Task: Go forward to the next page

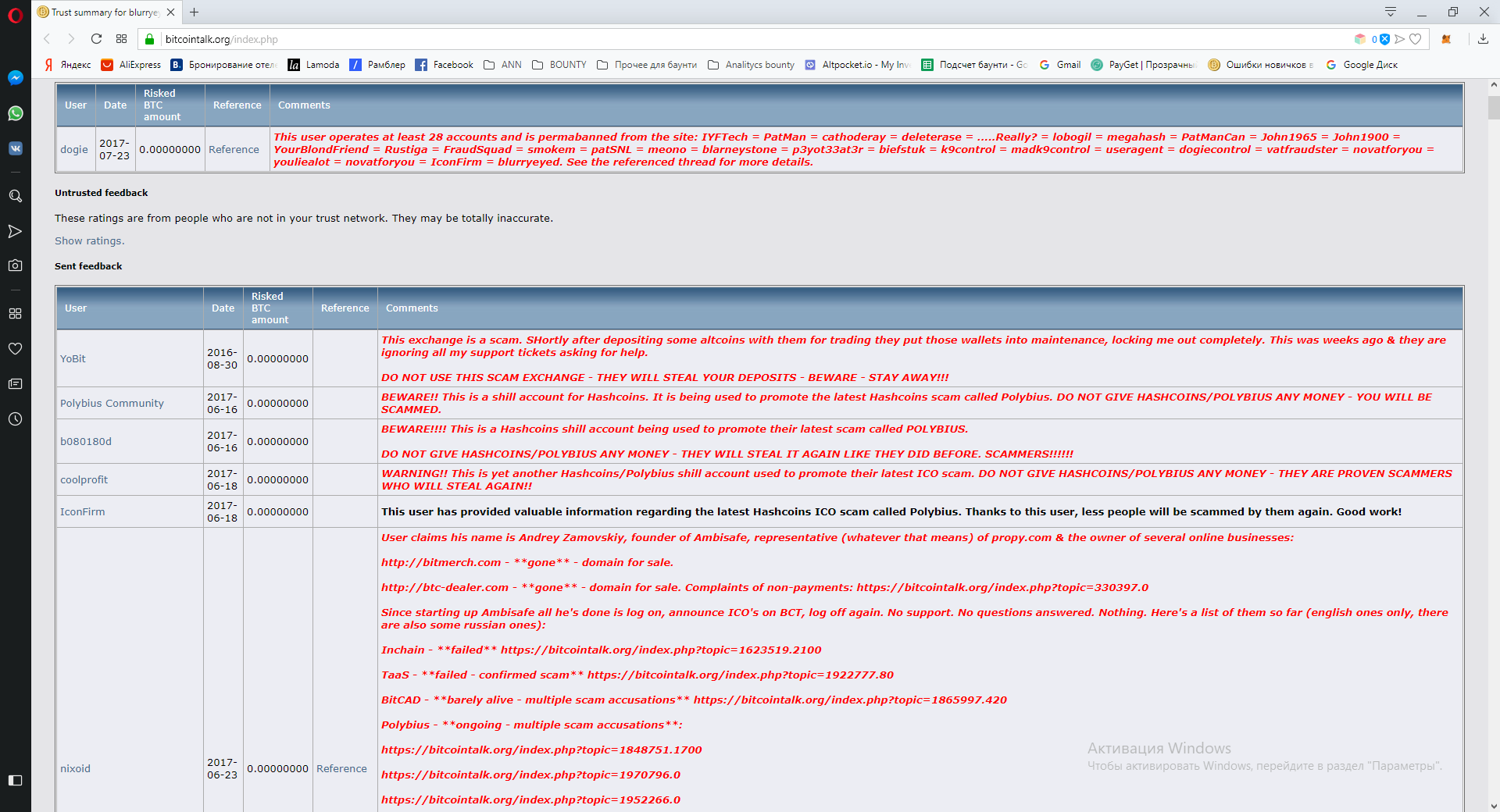Action: pos(71,39)
